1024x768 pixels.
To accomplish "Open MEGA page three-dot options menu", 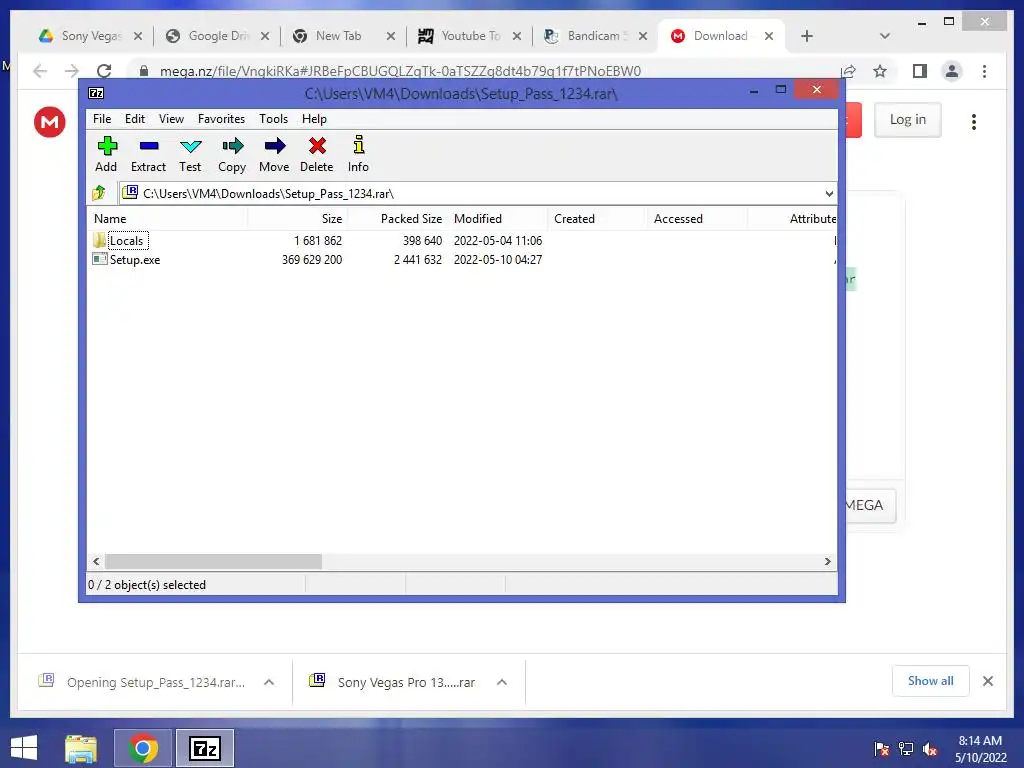I will [974, 121].
